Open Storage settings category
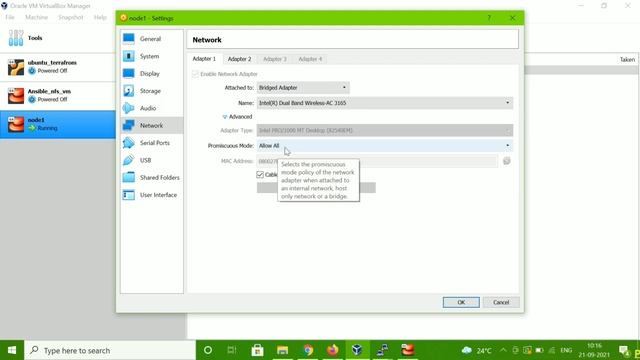This screenshot has height=360, width=640. (151, 91)
